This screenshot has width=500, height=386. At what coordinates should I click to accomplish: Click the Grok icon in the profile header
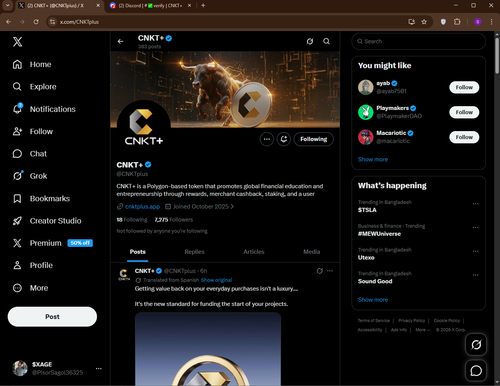pos(310,41)
